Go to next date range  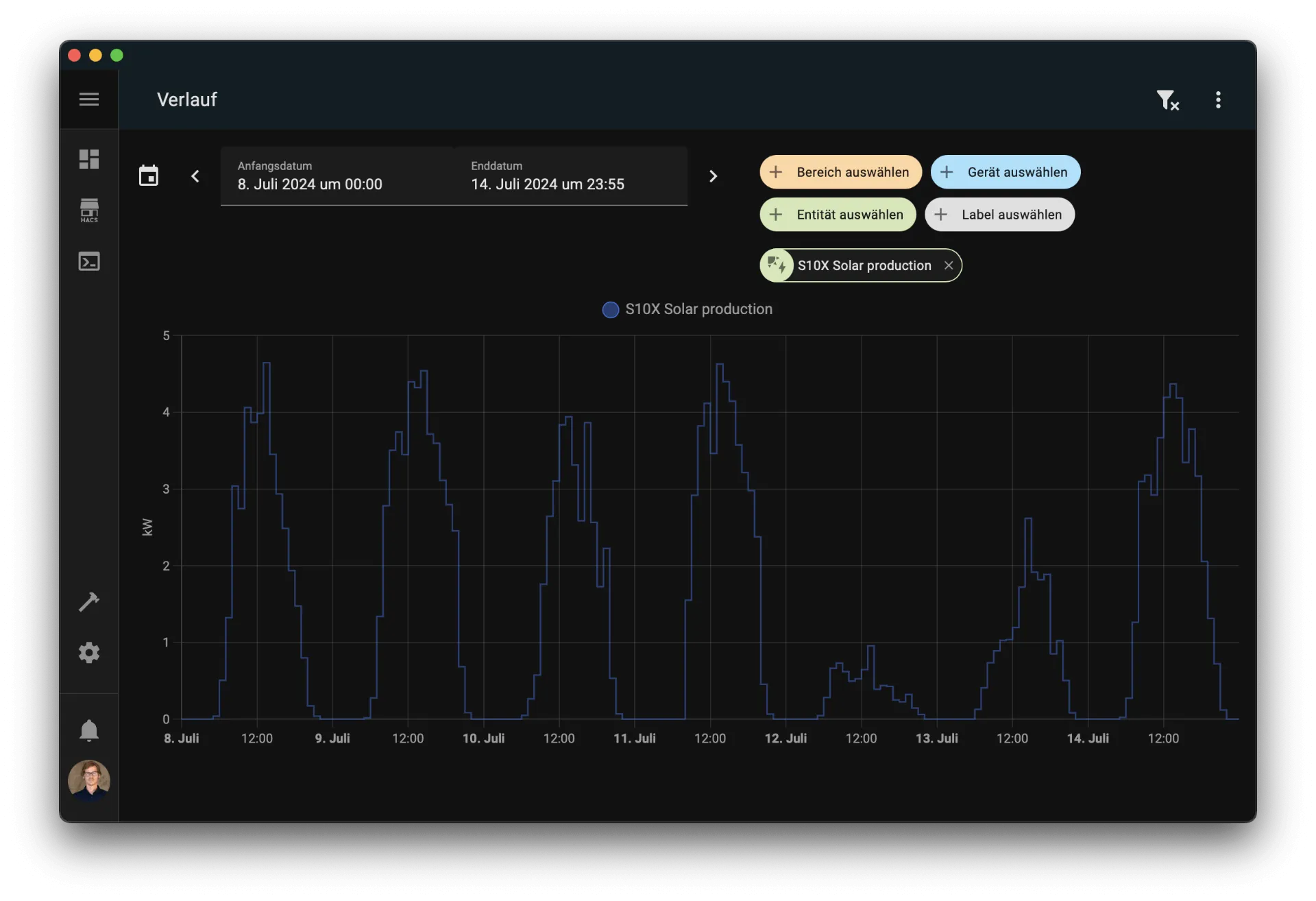713,176
